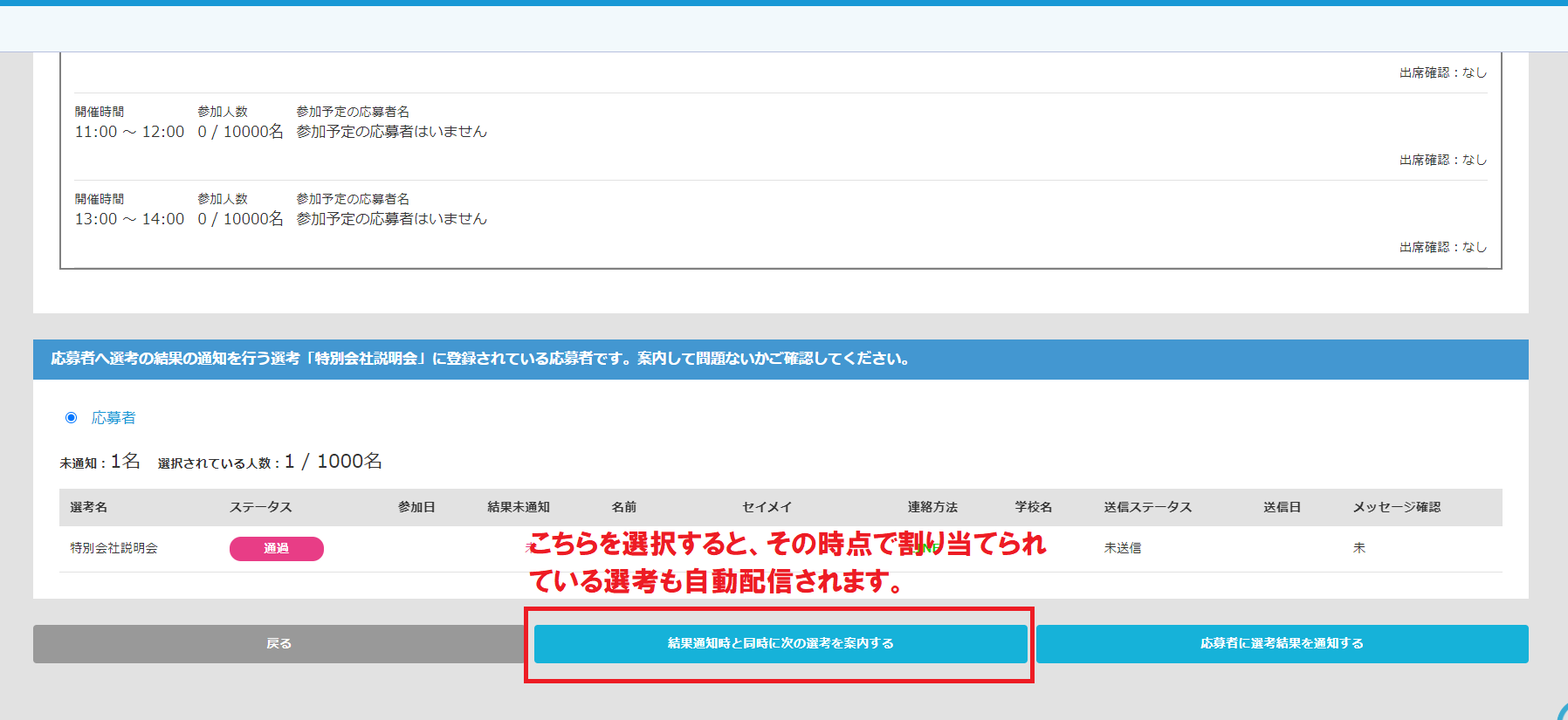
Task: Click 出席確認：なし for the 13:00 slot
Action: coord(1442,247)
